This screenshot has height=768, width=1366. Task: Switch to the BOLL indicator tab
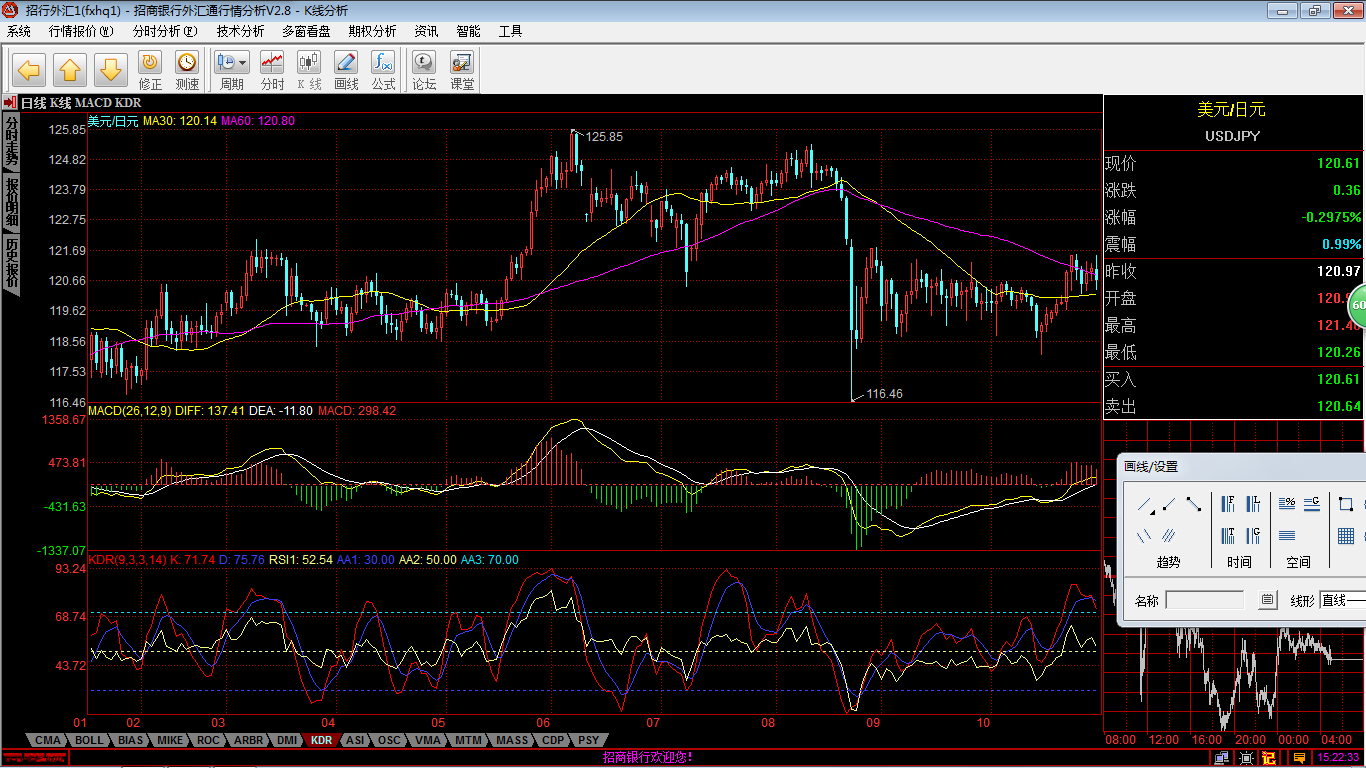89,740
